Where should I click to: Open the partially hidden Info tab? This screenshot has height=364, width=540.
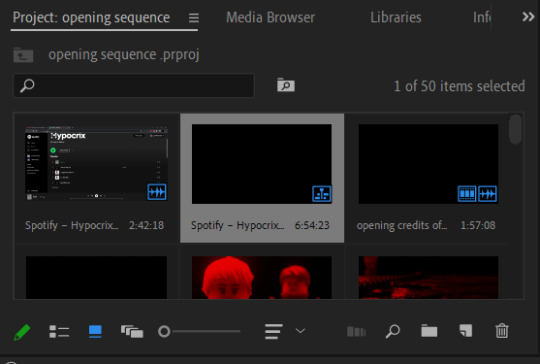(481, 17)
